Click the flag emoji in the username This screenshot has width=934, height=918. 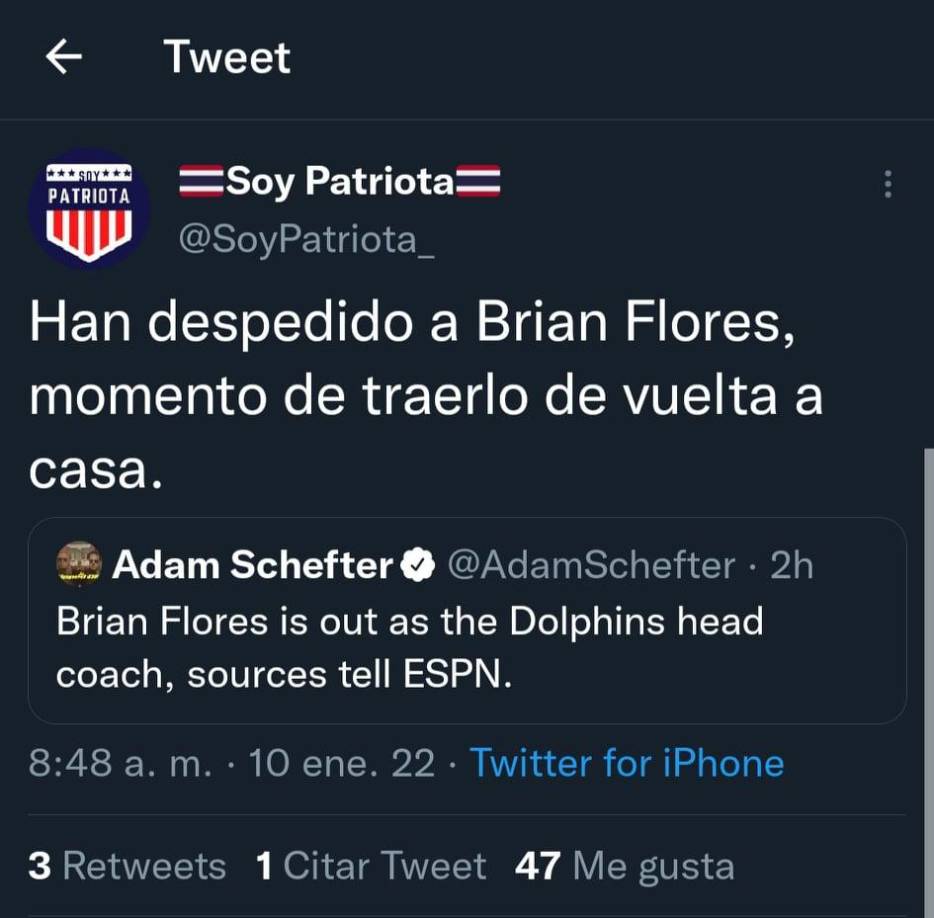click(200, 182)
